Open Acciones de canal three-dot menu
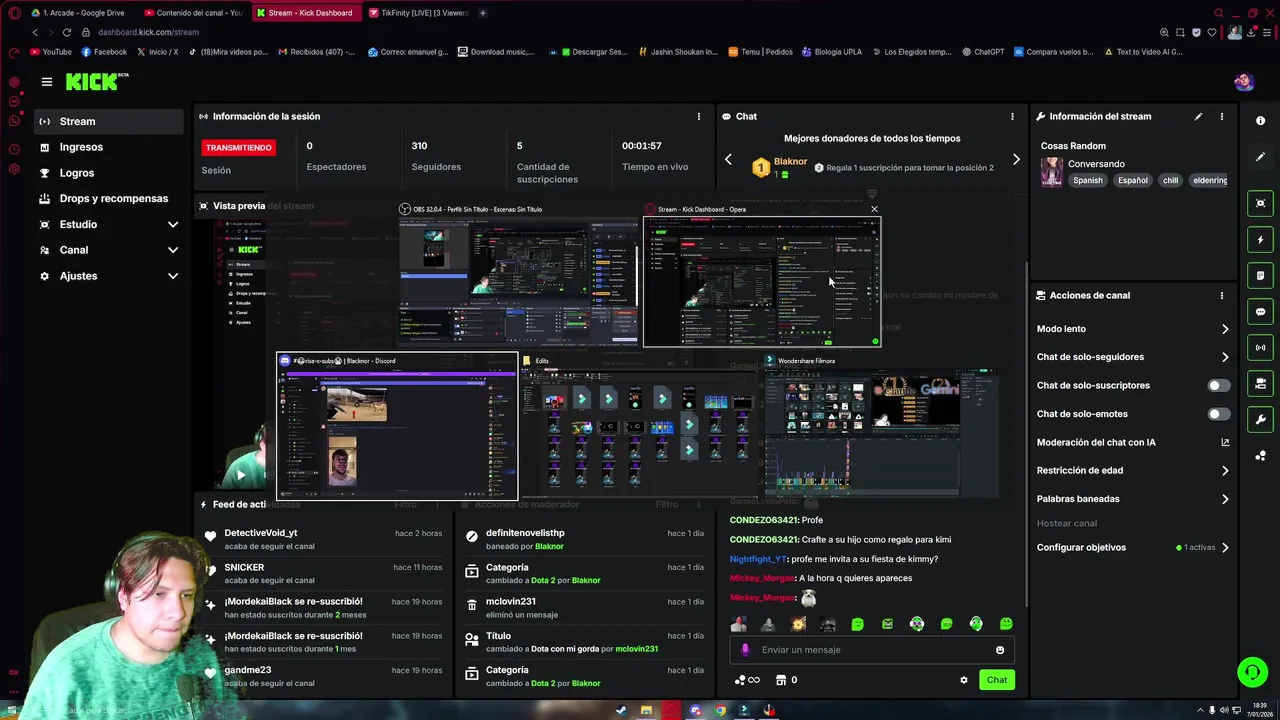 [x=1221, y=296]
